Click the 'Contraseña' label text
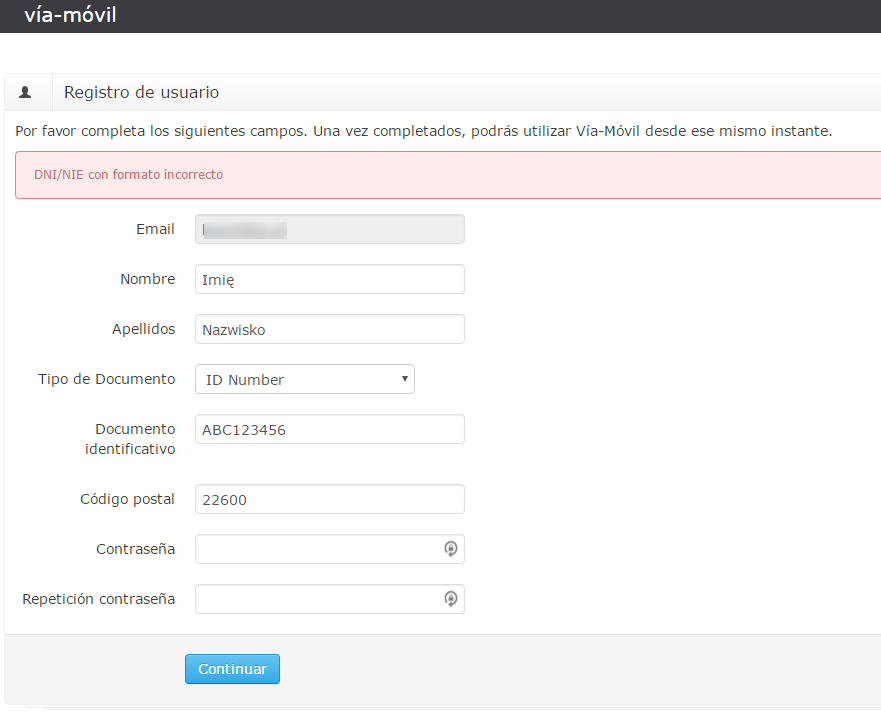This screenshot has height=724, width=881. coord(135,549)
